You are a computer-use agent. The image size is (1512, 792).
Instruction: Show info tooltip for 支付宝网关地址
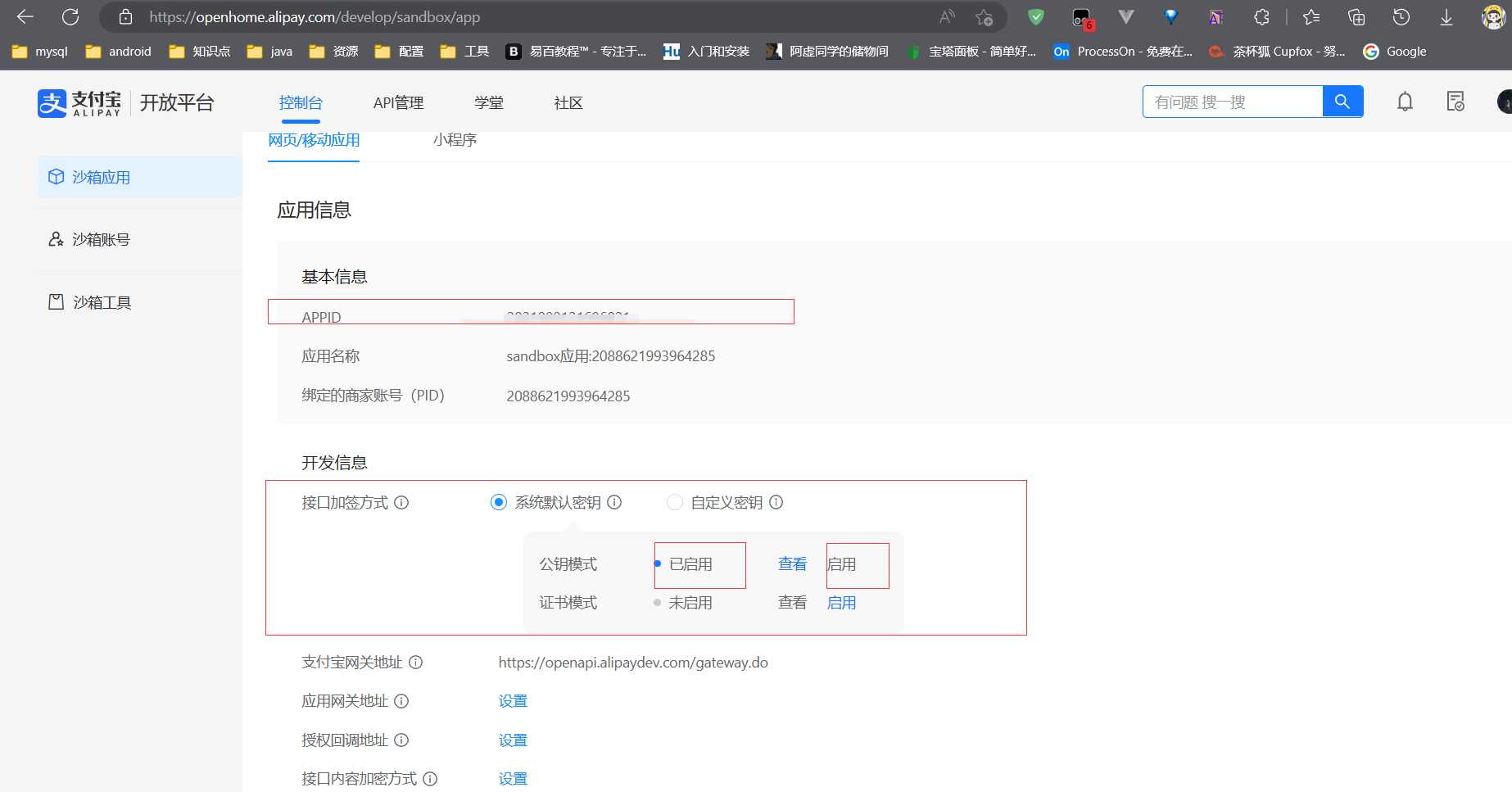tap(416, 663)
